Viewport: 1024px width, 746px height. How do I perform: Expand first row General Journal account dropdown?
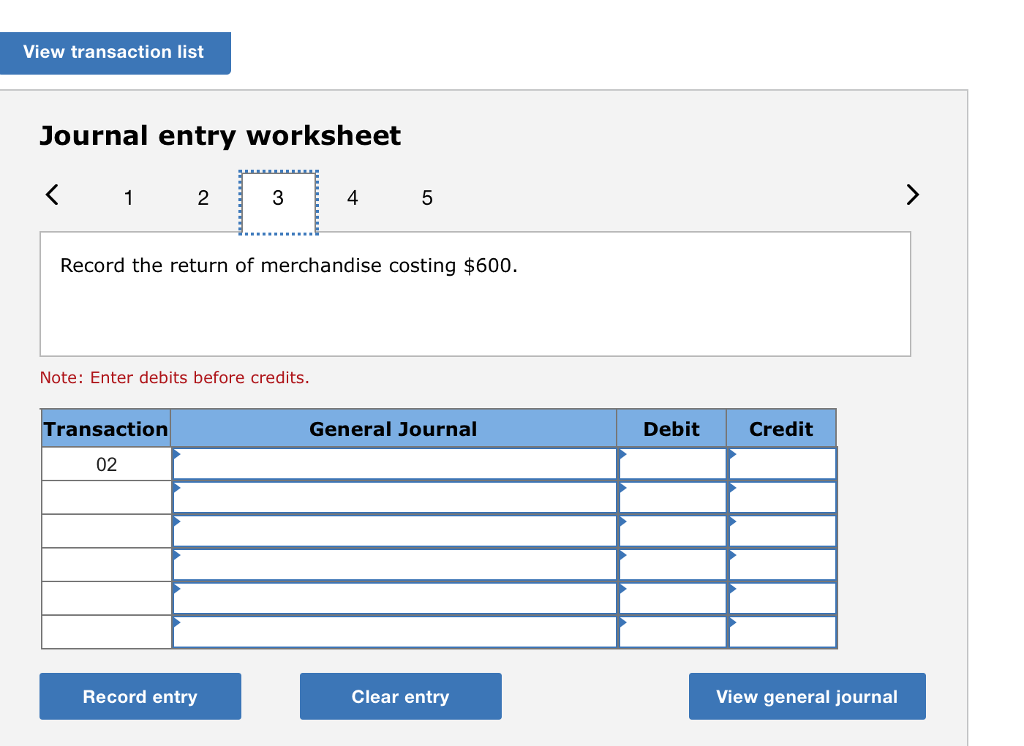[394, 464]
